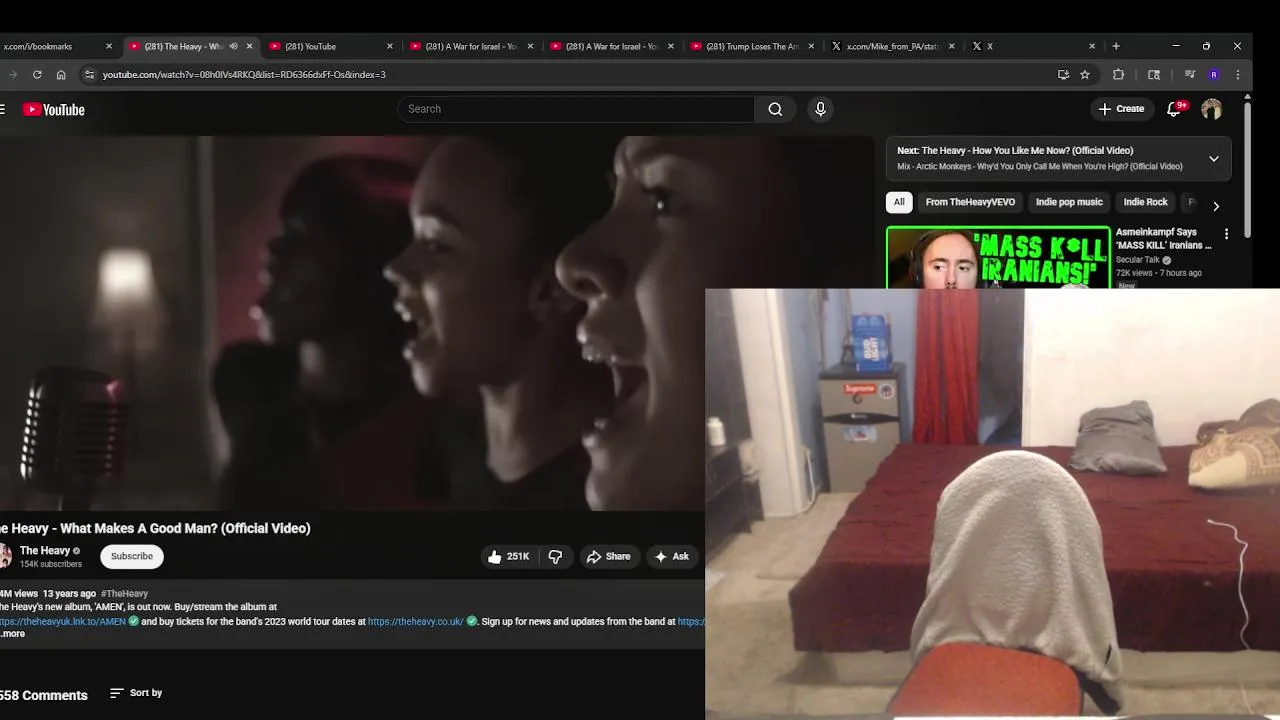
Task: Open site information icon in address bar
Action: pyautogui.click(x=89, y=74)
